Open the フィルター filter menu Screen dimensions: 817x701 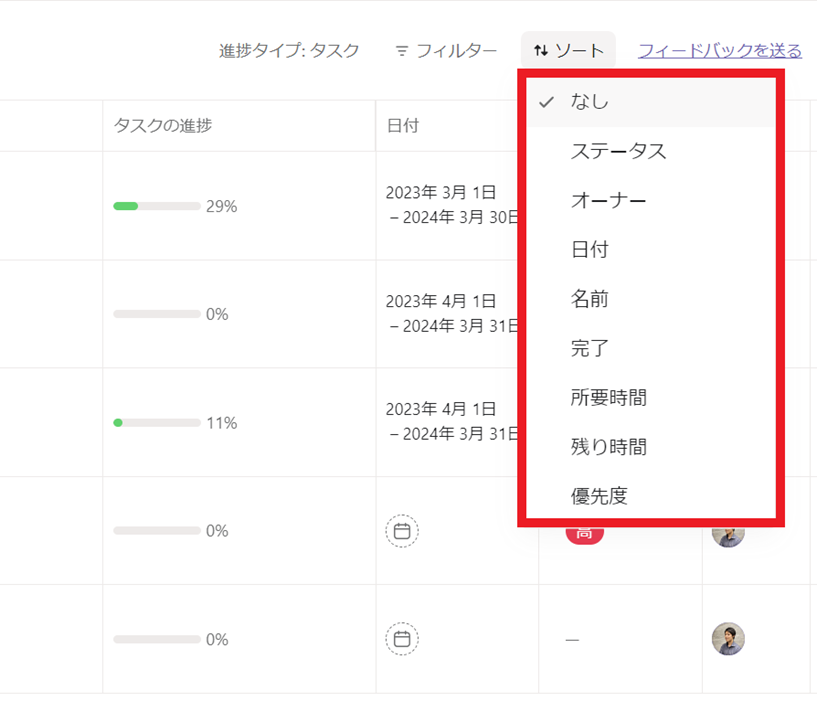[446, 50]
